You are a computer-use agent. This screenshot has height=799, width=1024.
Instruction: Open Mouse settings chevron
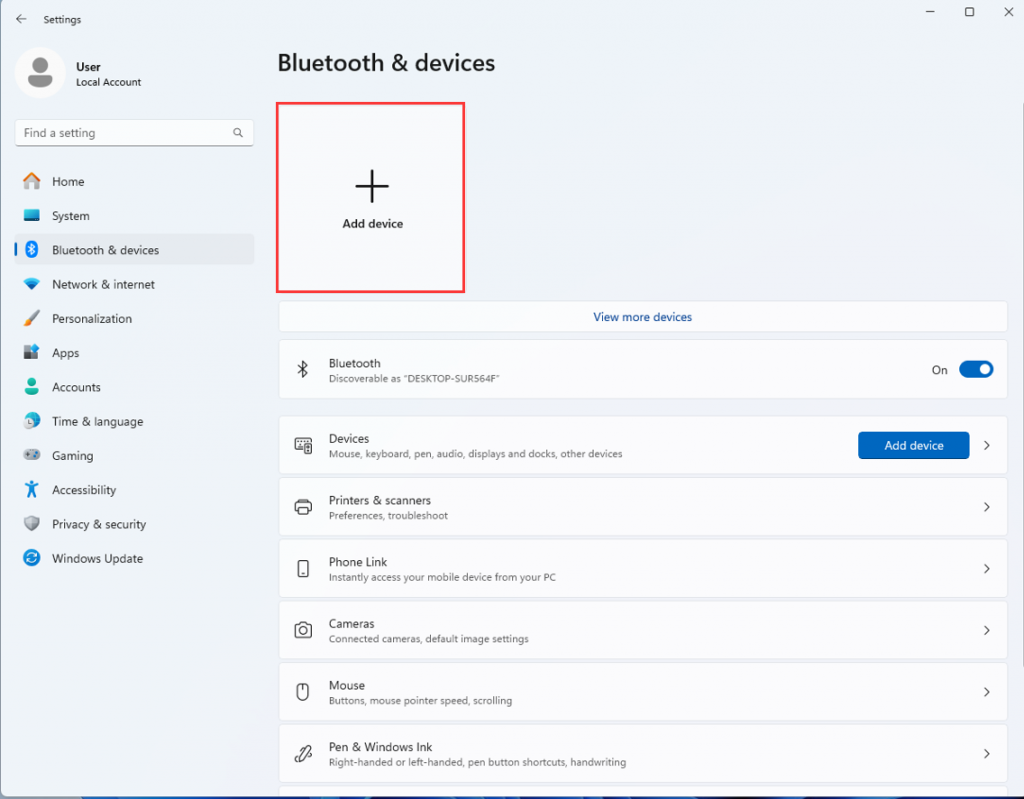point(987,692)
